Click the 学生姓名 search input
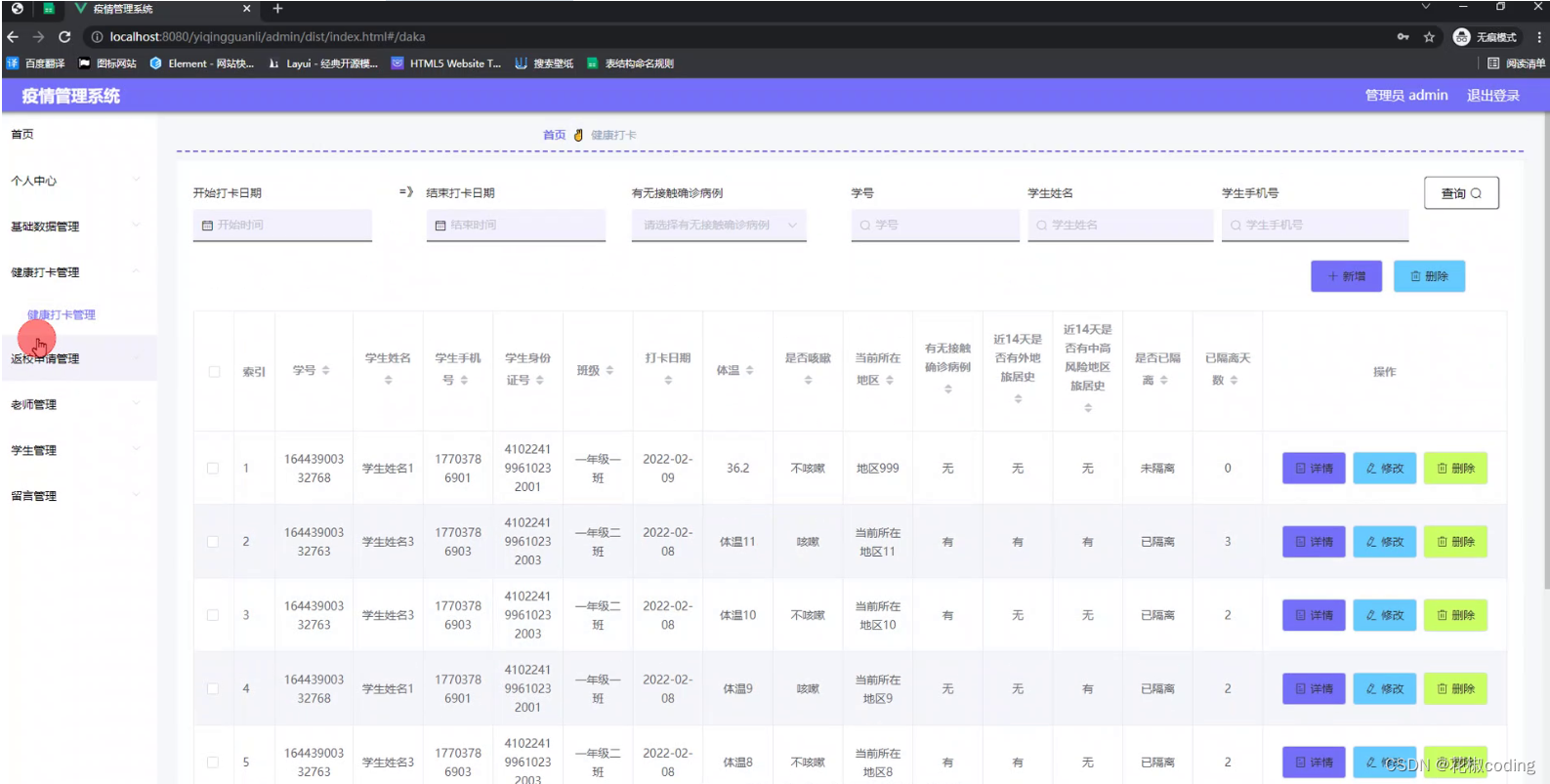 tap(1120, 226)
